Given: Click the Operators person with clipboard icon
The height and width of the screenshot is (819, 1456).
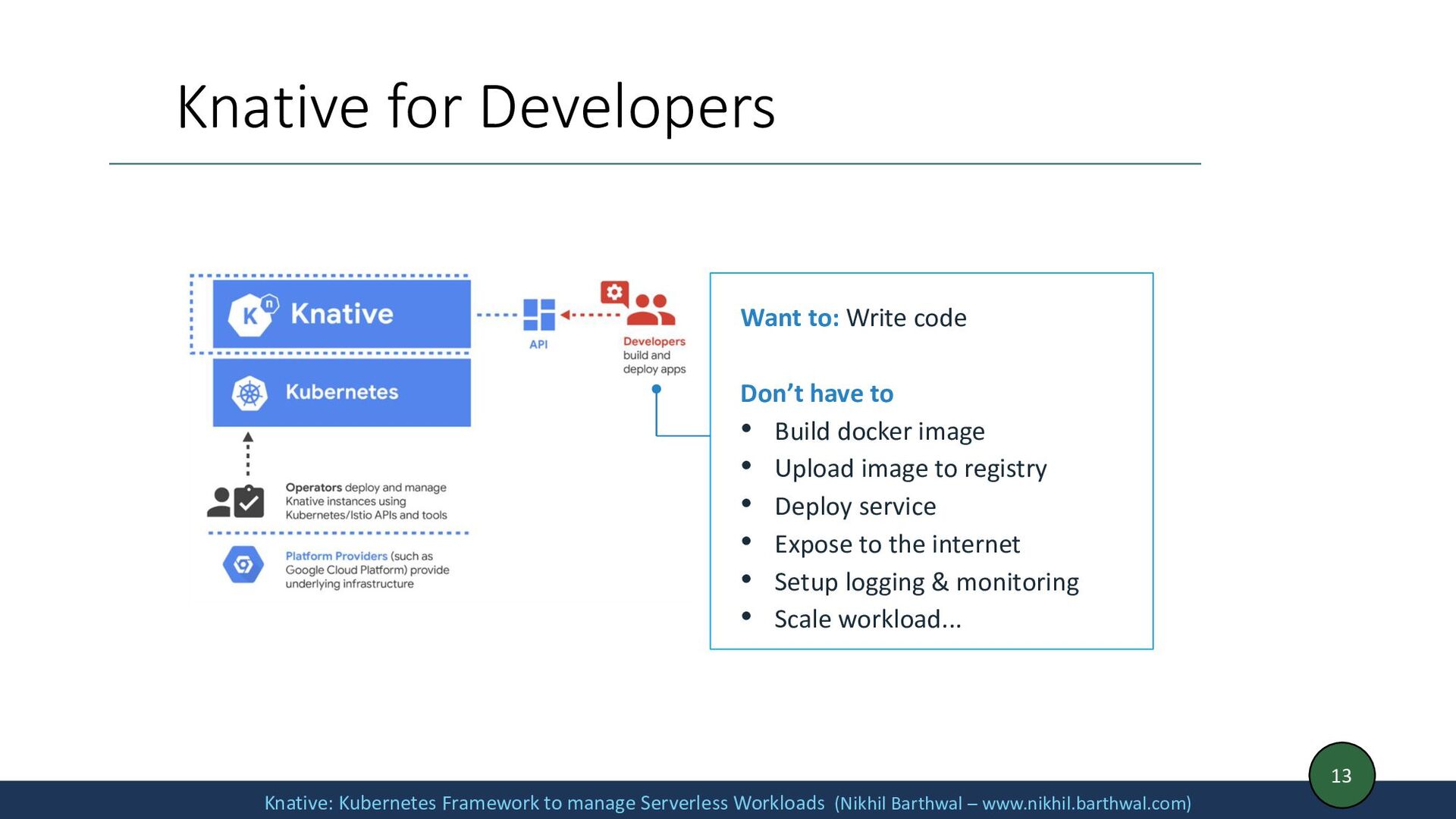Looking at the screenshot, I should coord(236,501).
